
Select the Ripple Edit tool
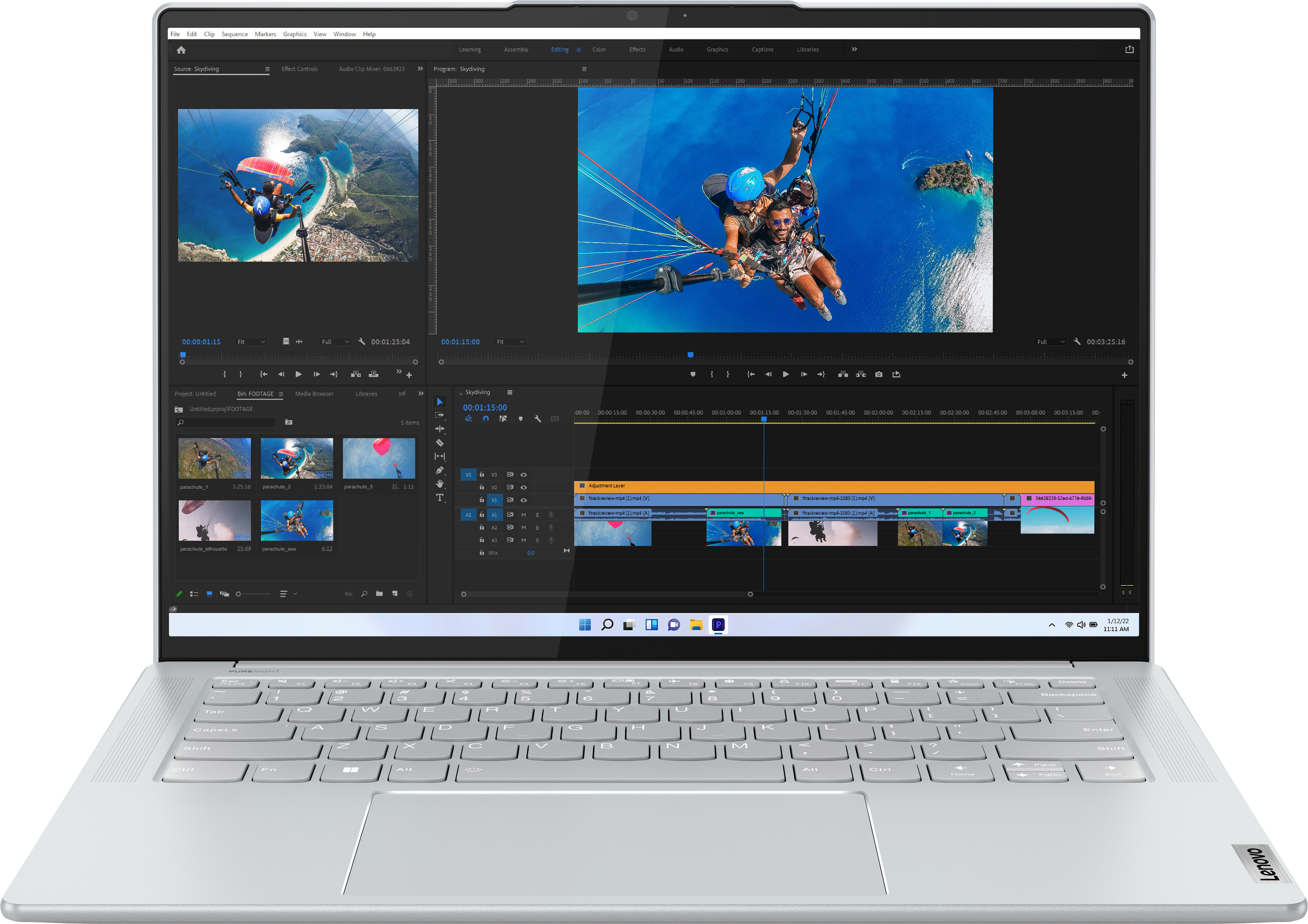[439, 428]
